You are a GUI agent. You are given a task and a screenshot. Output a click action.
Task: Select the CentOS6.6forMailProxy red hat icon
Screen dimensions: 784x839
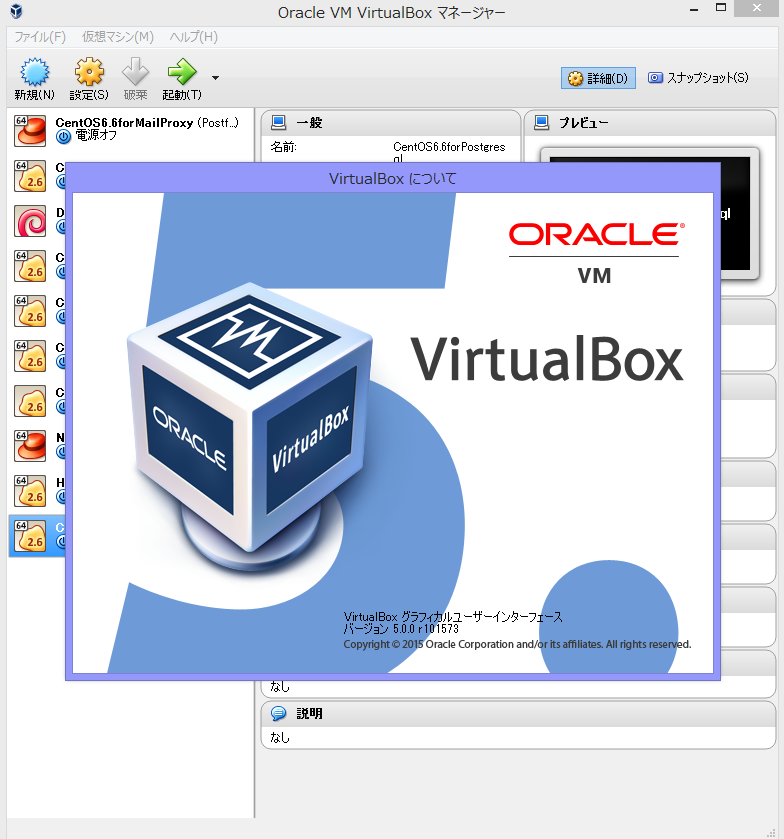(30, 130)
